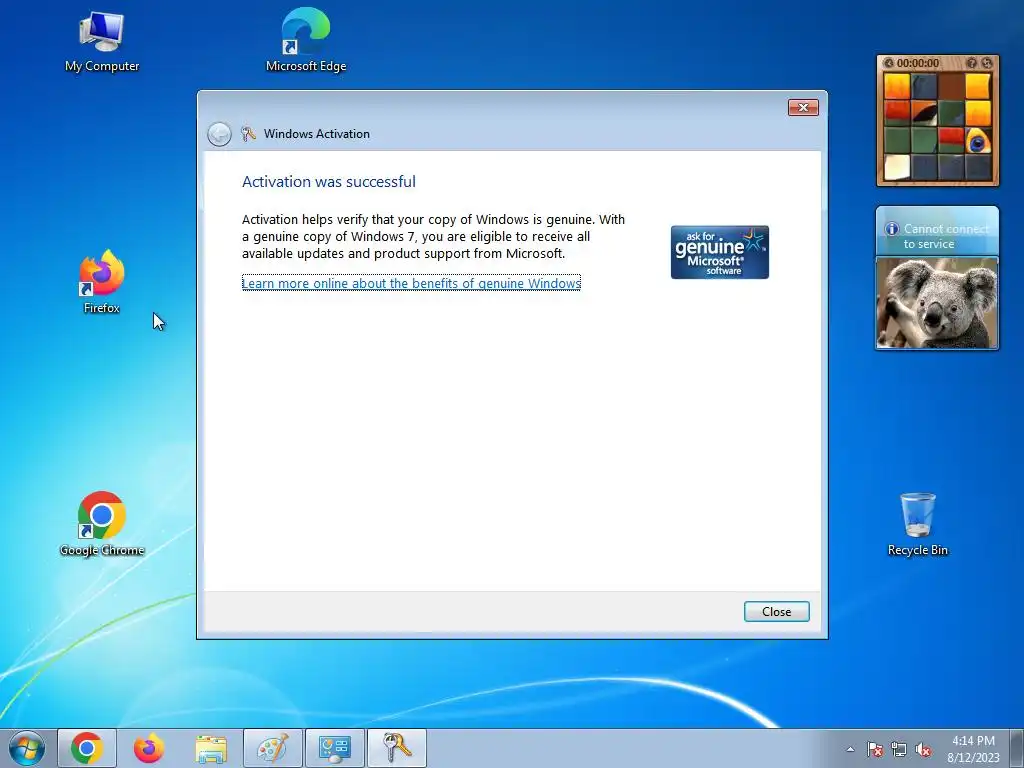Select the 'Activation was successful' heading
The width and height of the screenshot is (1024, 768).
point(329,182)
